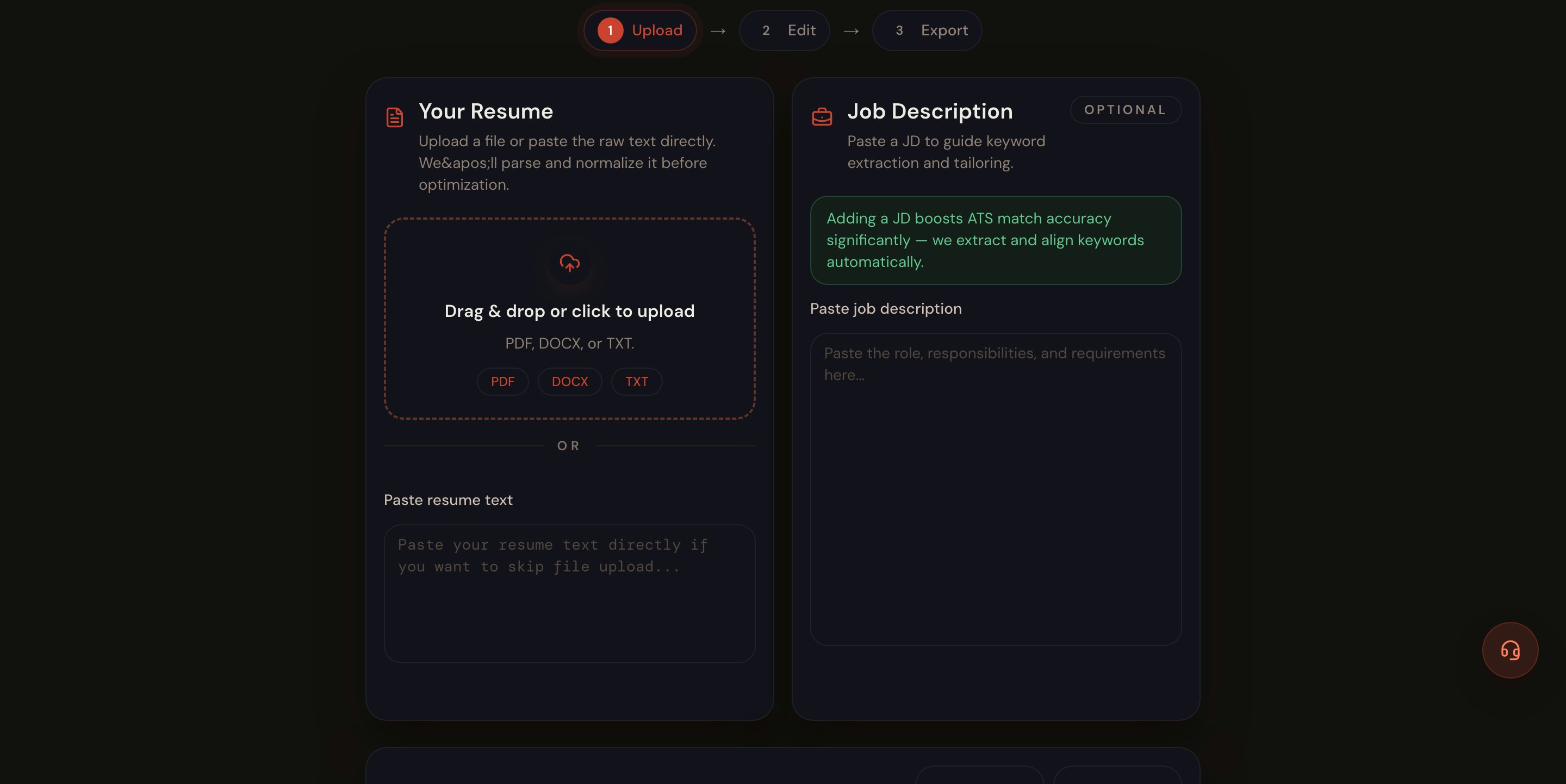Viewport: 1566px width, 784px height.
Task: Click the step 3 number indicator
Action: click(x=899, y=30)
